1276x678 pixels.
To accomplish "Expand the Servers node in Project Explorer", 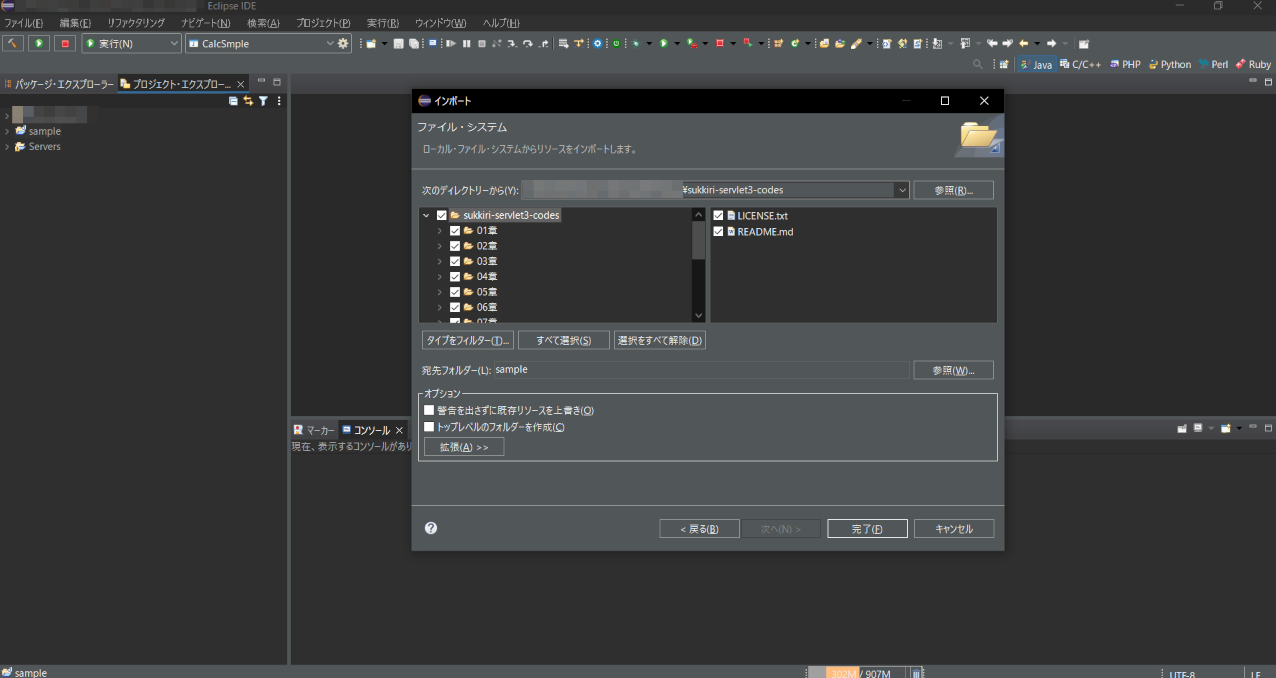I will (x=7, y=147).
